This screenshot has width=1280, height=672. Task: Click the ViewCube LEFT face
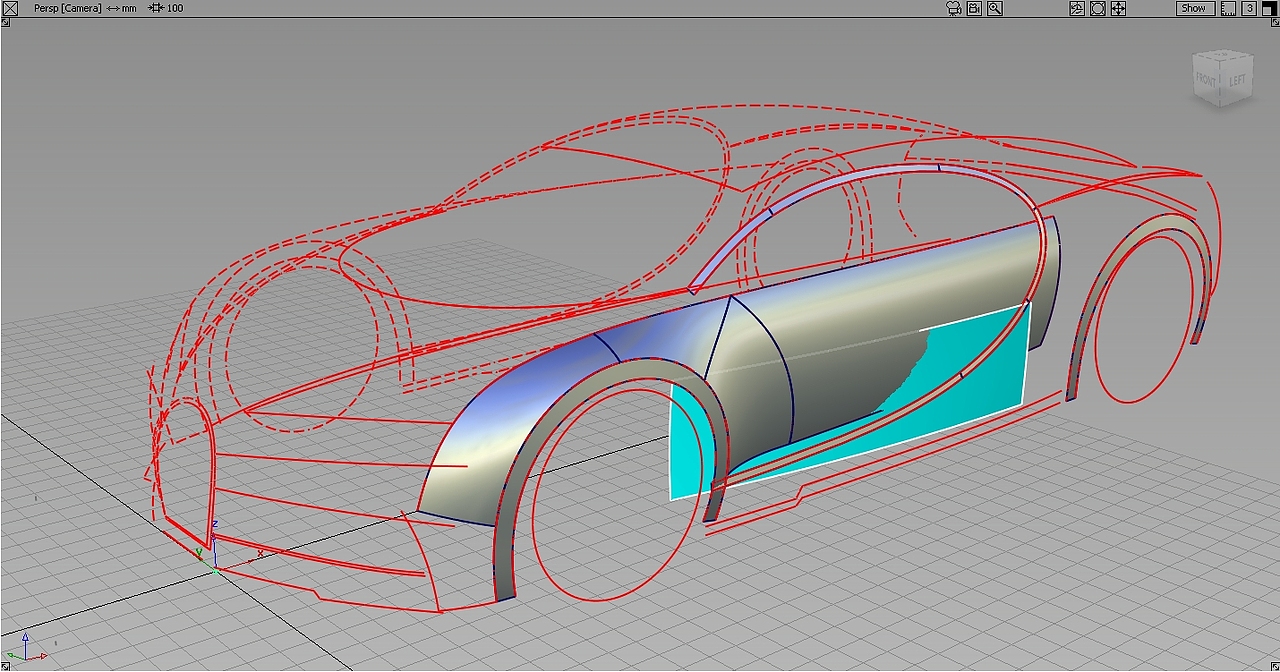(x=1237, y=79)
